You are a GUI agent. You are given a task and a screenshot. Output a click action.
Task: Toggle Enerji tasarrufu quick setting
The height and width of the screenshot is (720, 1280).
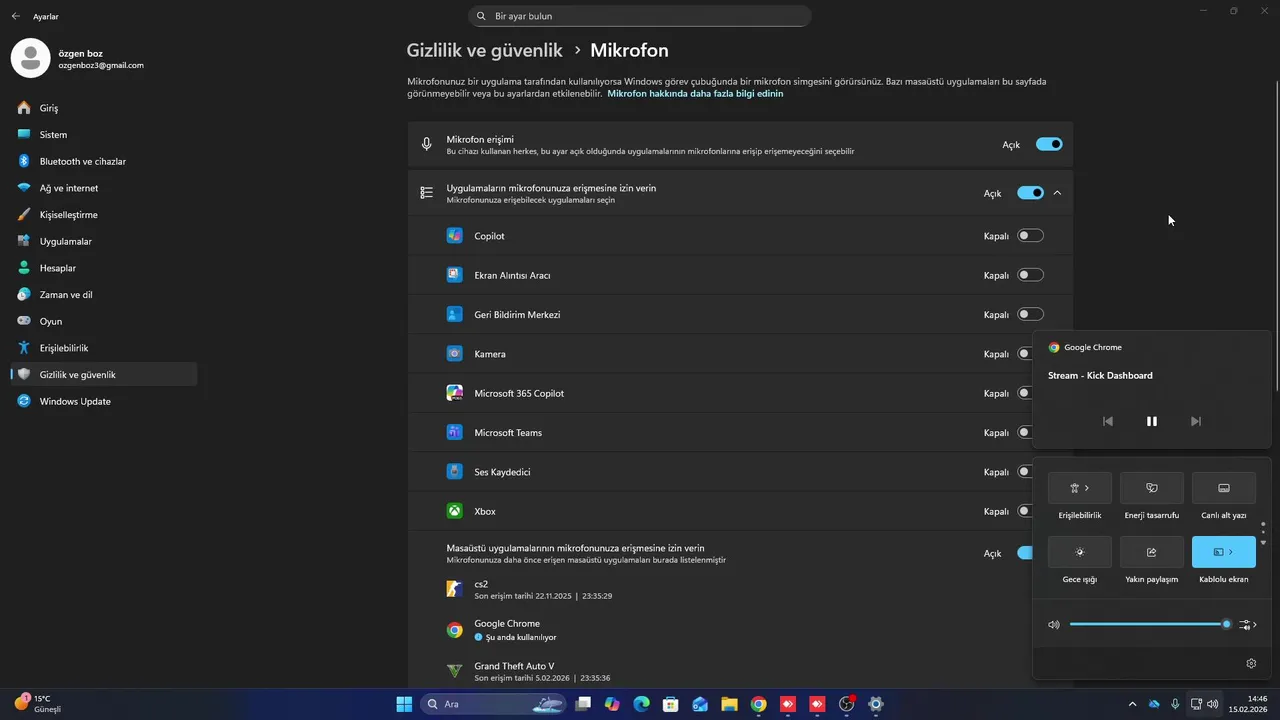(1152, 488)
